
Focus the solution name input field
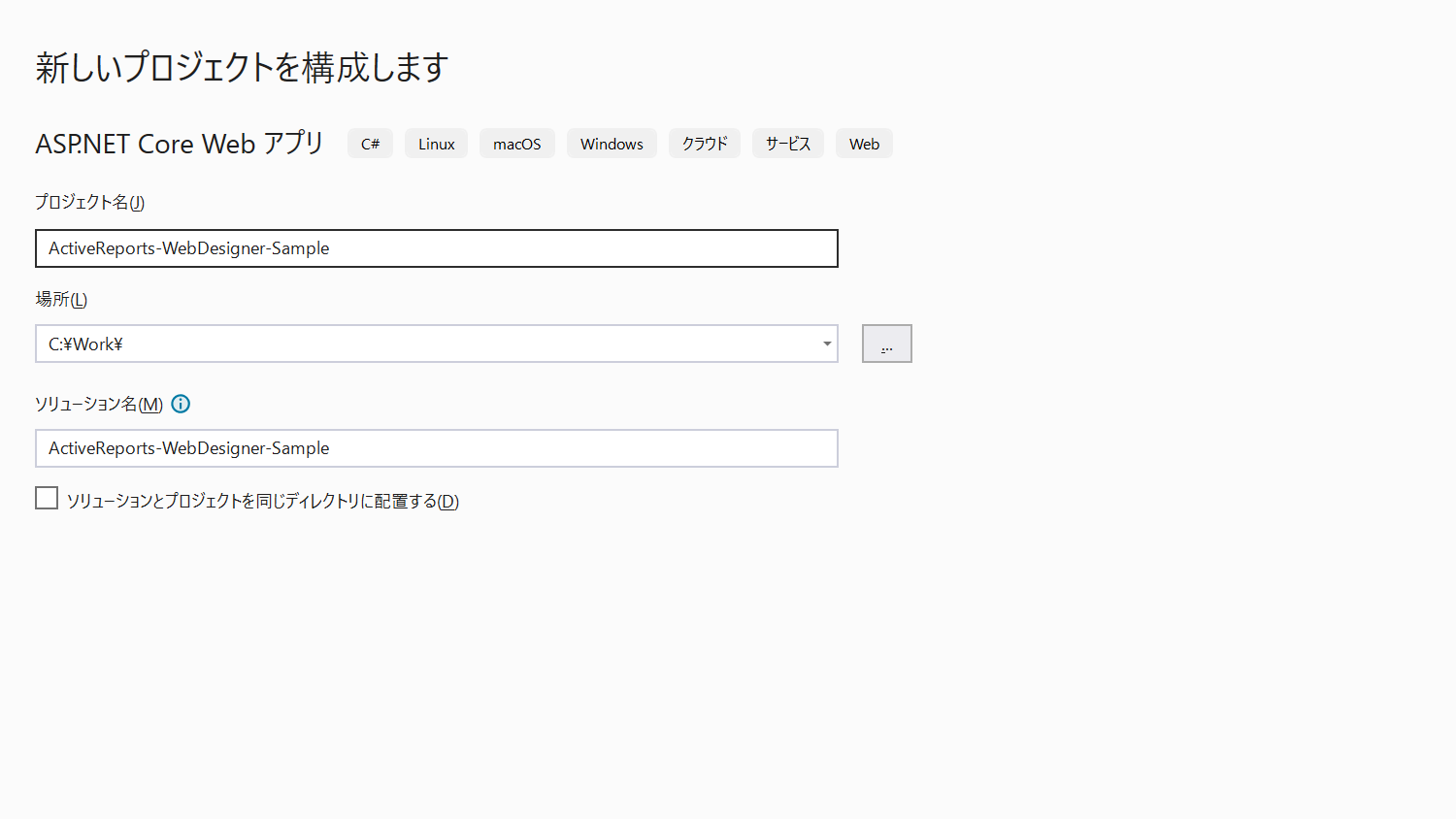click(x=437, y=448)
